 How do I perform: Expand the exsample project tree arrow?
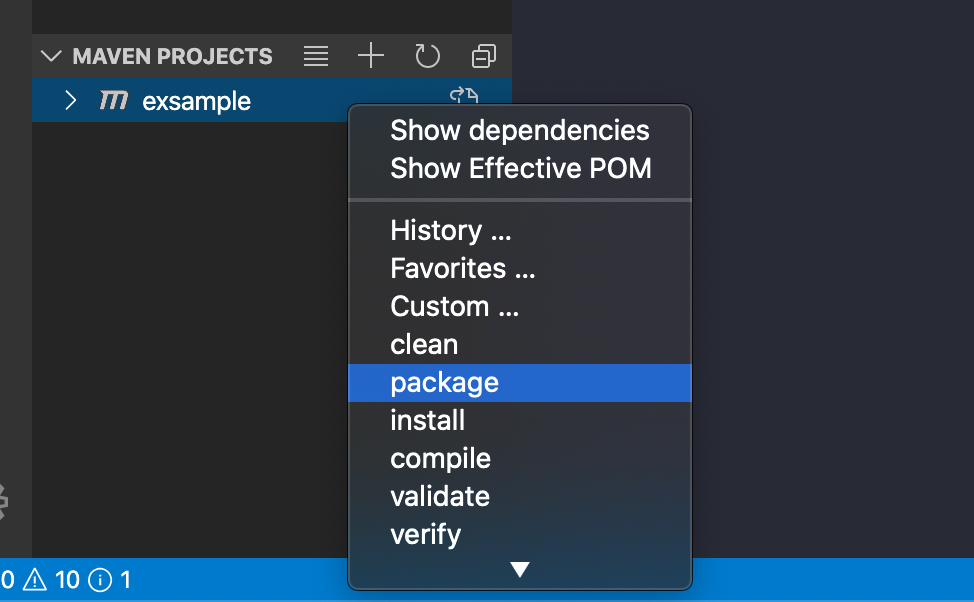point(68,100)
